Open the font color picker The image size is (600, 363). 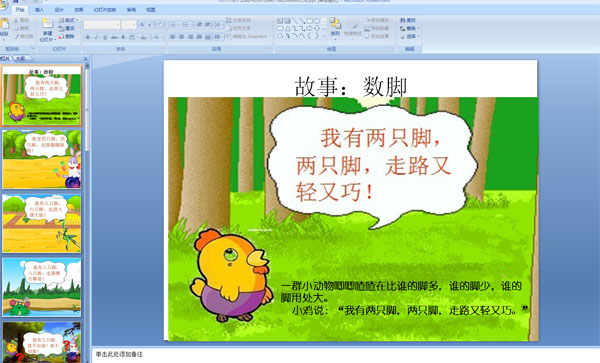tap(156, 37)
